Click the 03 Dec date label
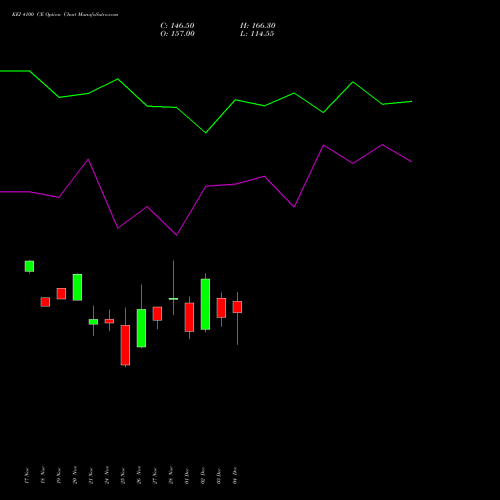Image resolution: width=500 pixels, height=500 pixels. [219, 475]
